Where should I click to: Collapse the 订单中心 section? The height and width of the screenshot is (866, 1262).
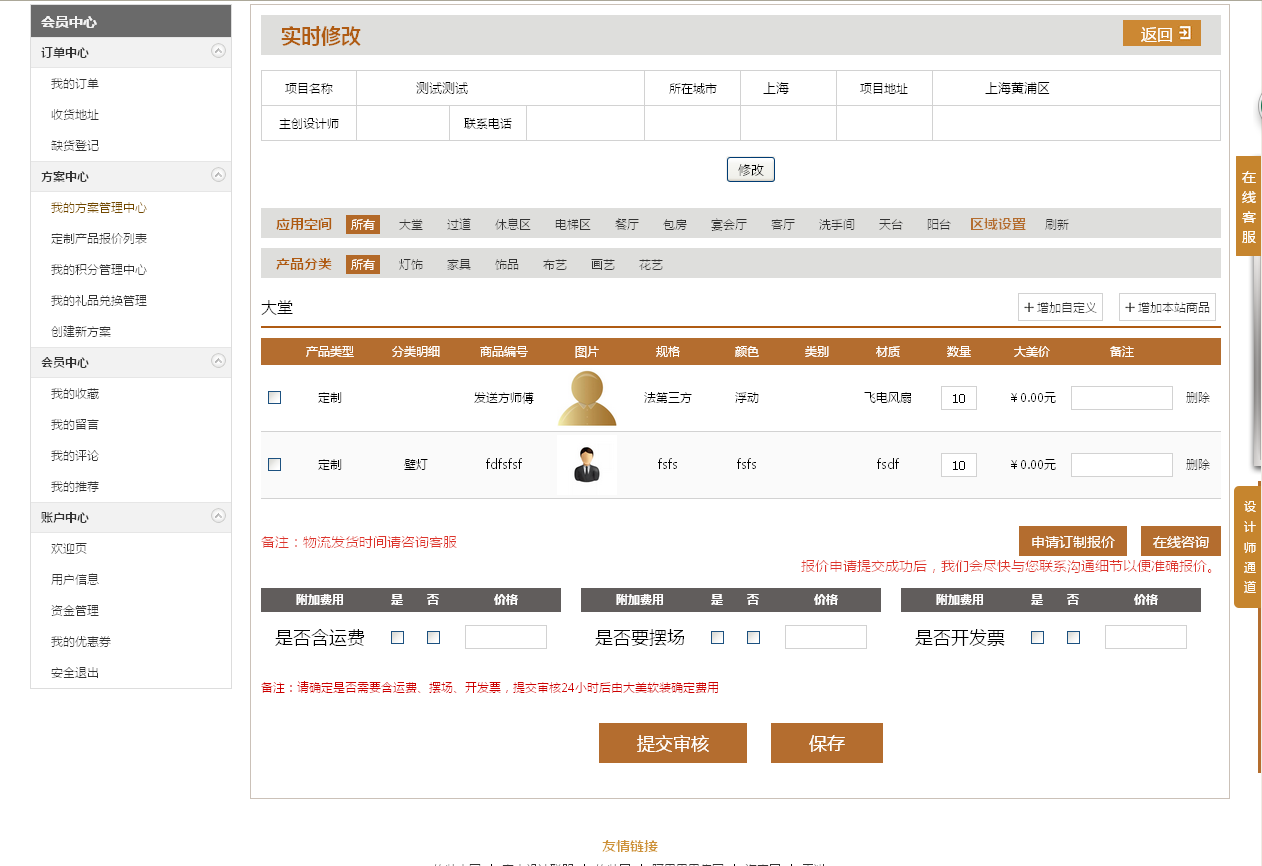(218, 52)
